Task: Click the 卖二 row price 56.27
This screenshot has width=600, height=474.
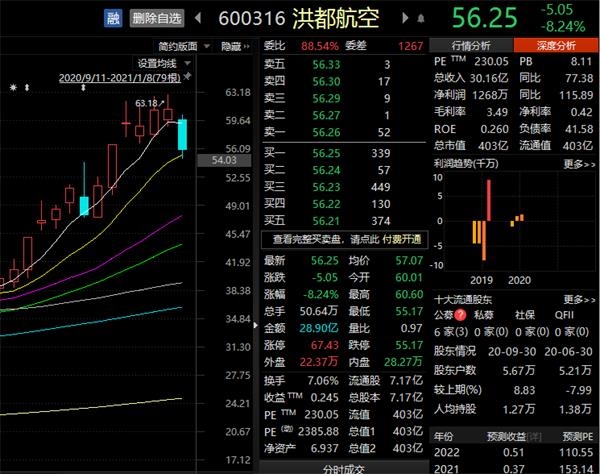Action: (x=326, y=115)
